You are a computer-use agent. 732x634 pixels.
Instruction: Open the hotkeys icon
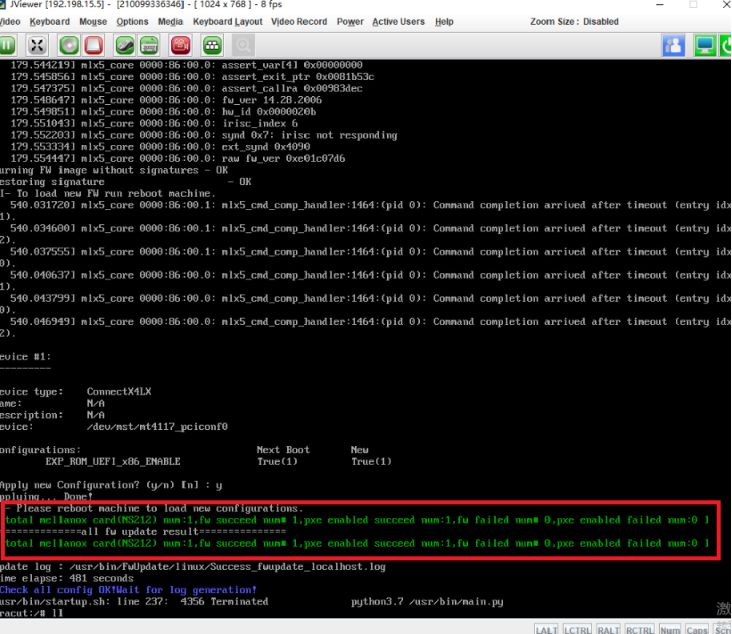coord(212,45)
